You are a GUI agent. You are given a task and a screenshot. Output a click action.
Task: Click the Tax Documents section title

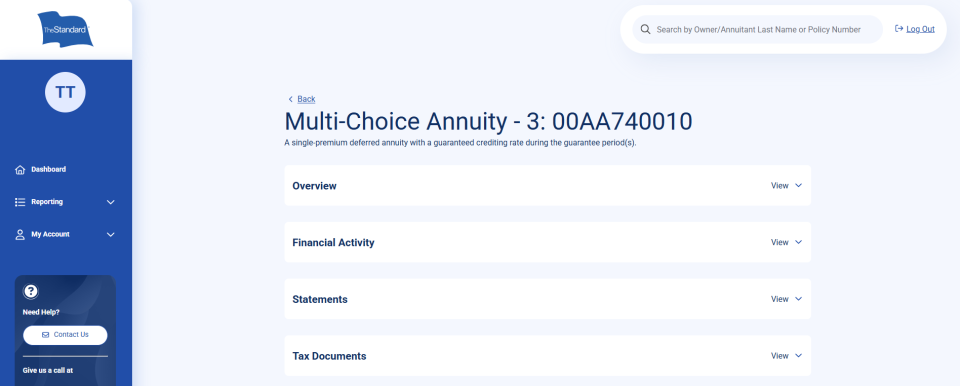pyautogui.click(x=329, y=356)
